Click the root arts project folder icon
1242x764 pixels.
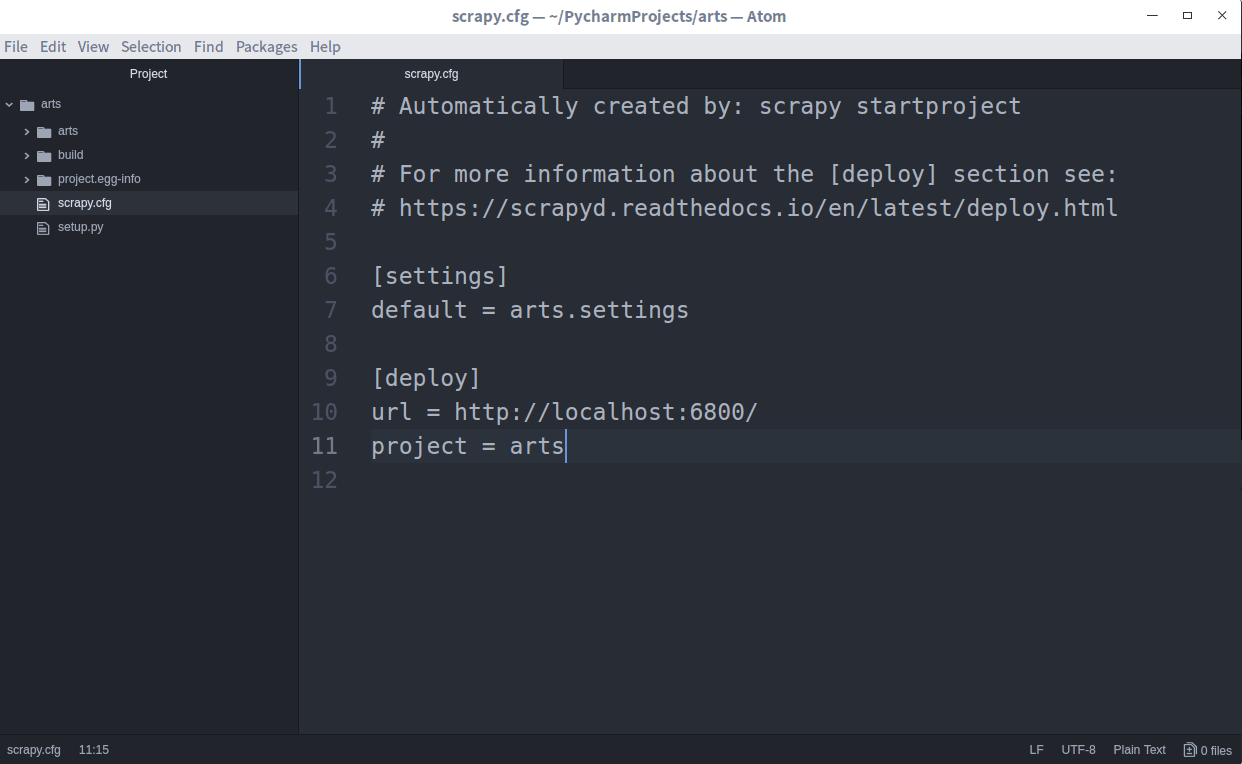(28, 104)
